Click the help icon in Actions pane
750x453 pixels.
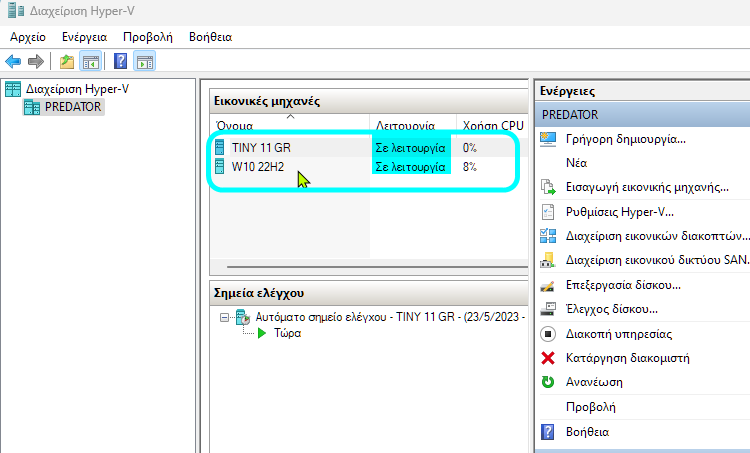tap(548, 432)
